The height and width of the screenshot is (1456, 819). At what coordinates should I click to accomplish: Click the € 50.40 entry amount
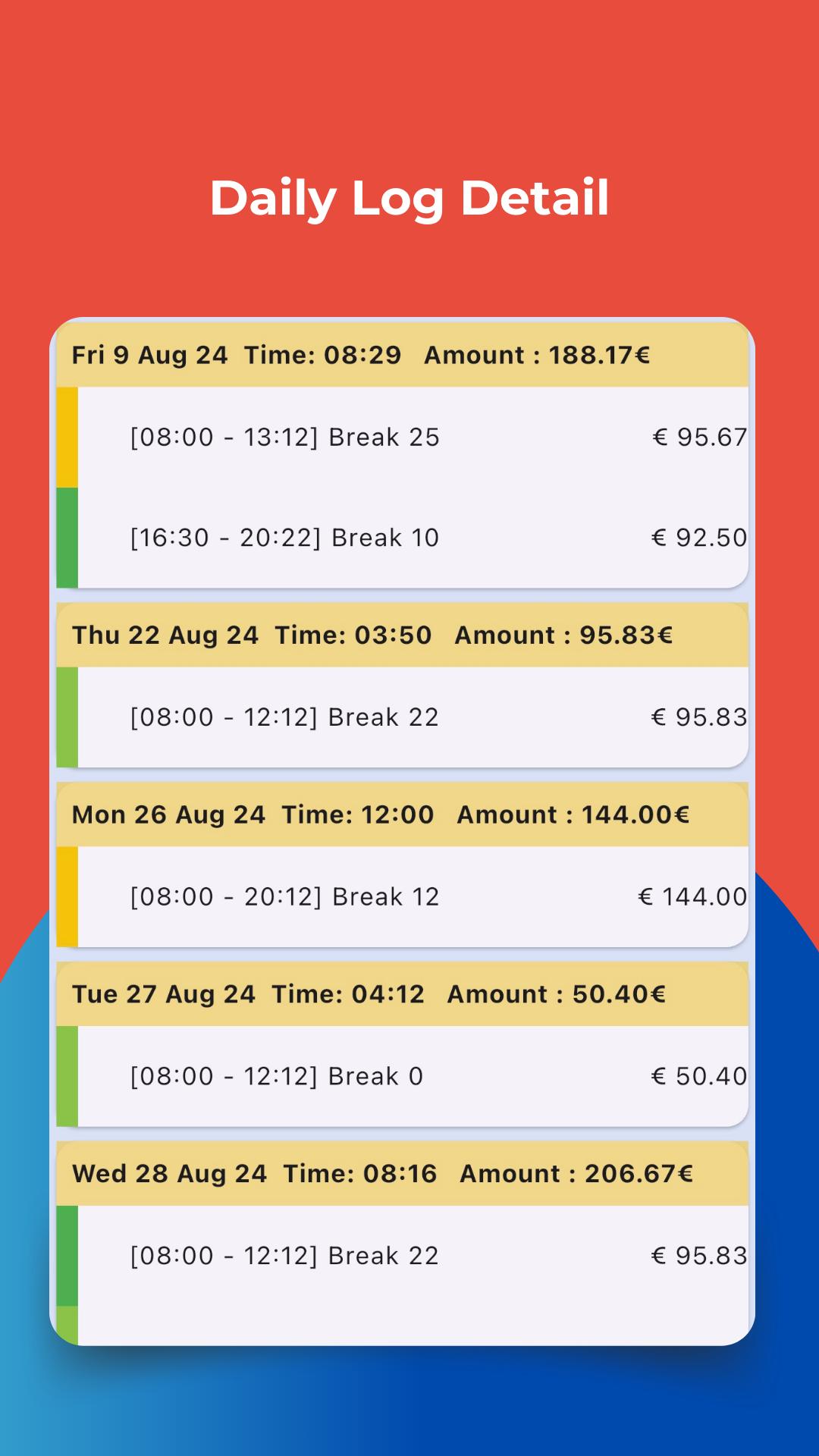[x=699, y=1077]
